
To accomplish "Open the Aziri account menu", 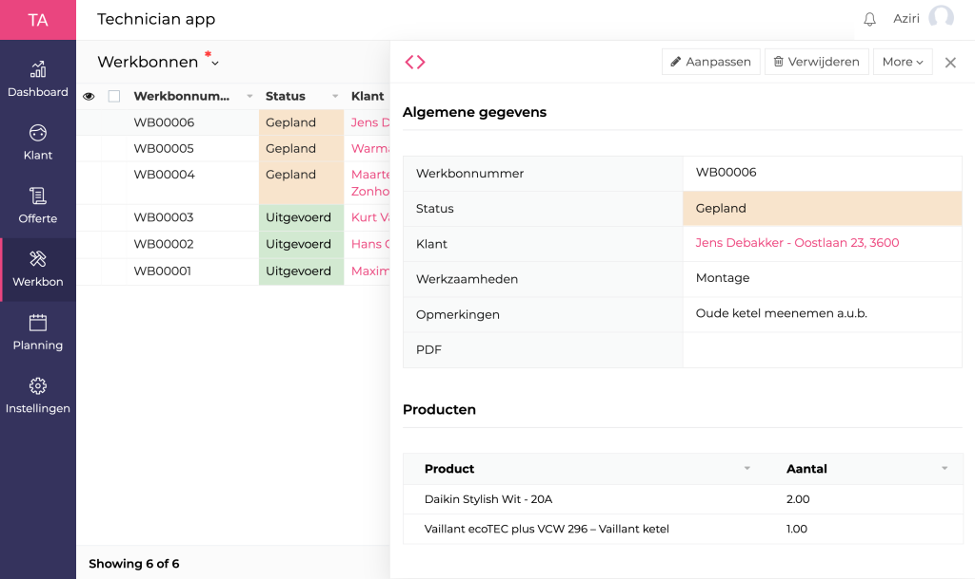I will 907,18.
